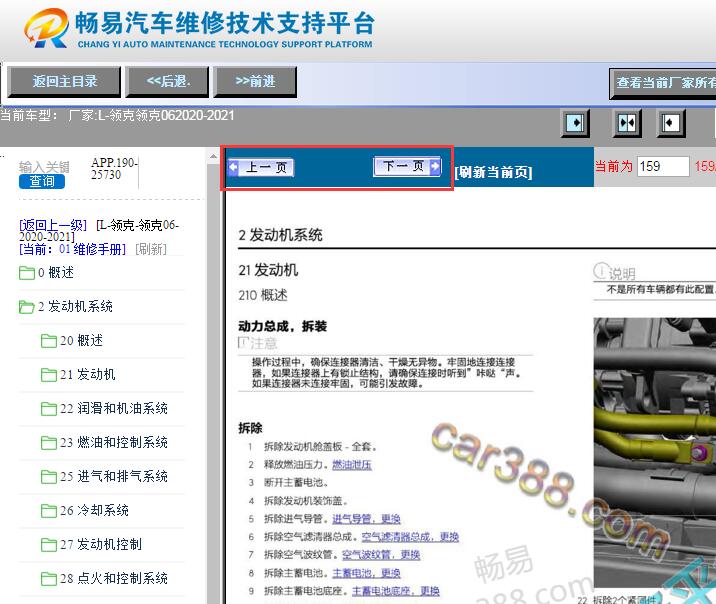The image size is (716, 604).
Task: Go to previous page with 上一页
Action: click(261, 168)
